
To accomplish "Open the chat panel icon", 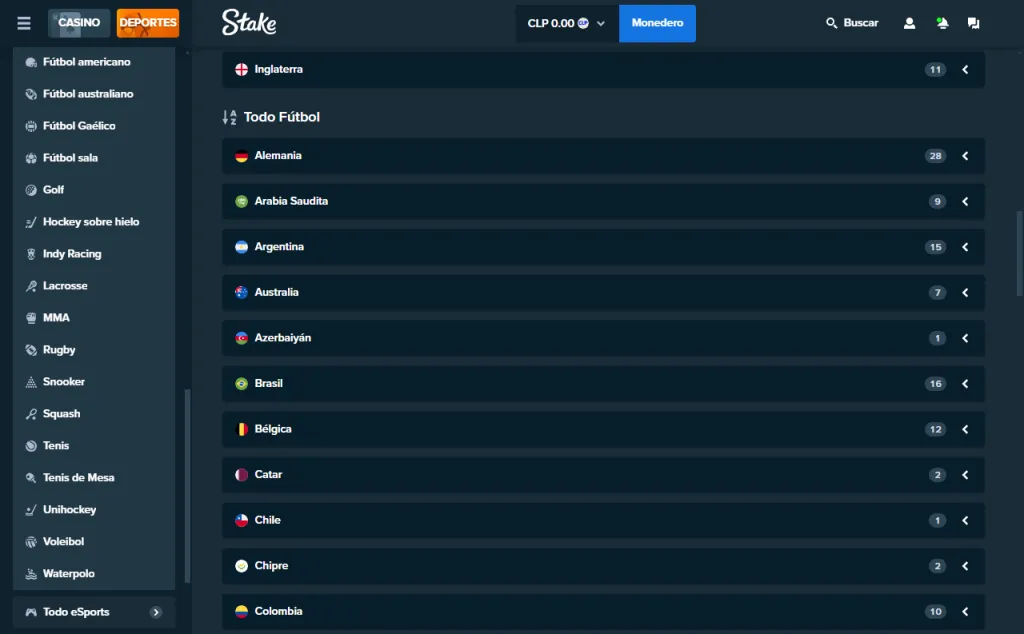I will pyautogui.click(x=973, y=22).
